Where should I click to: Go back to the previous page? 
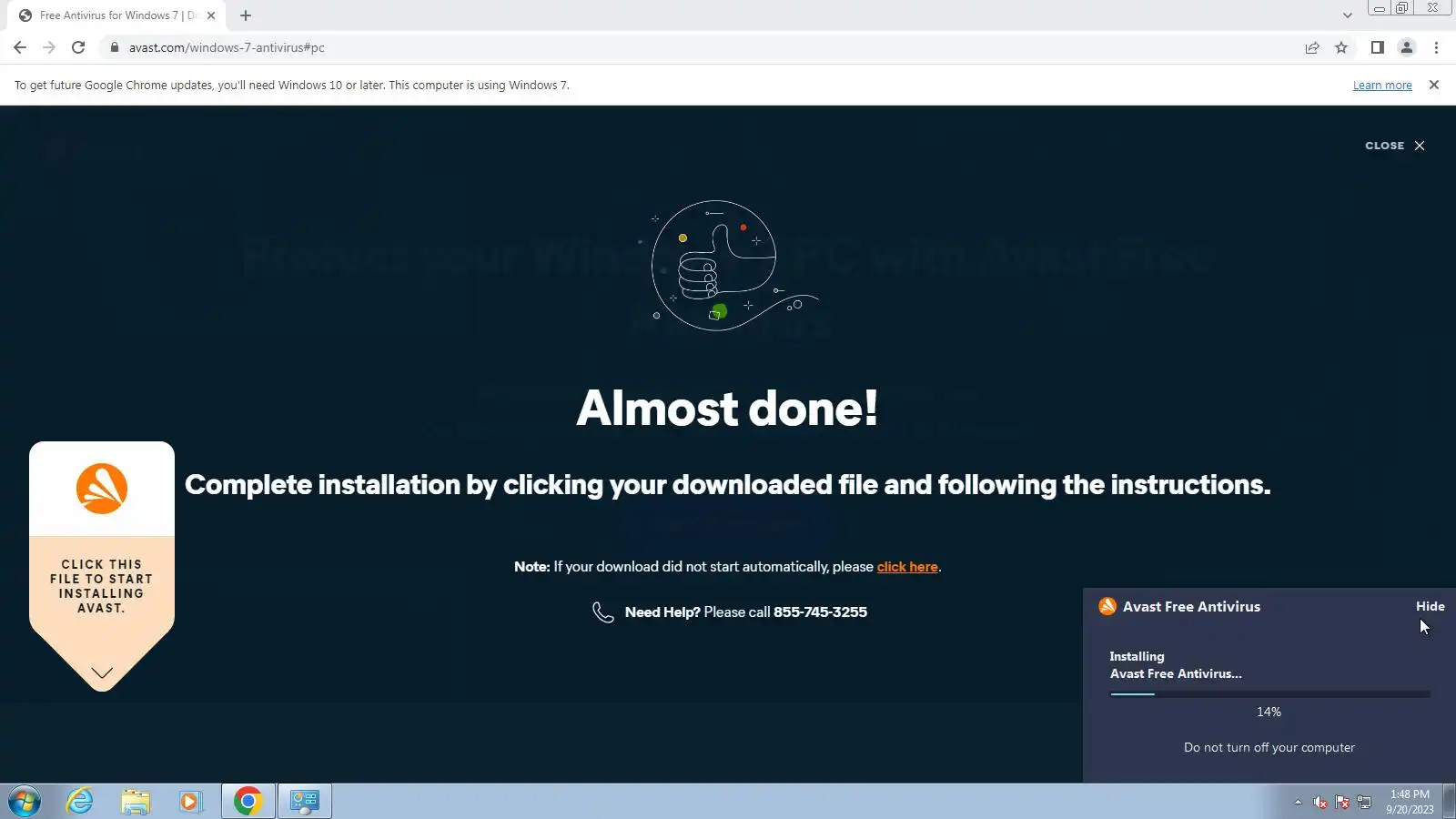(x=20, y=47)
